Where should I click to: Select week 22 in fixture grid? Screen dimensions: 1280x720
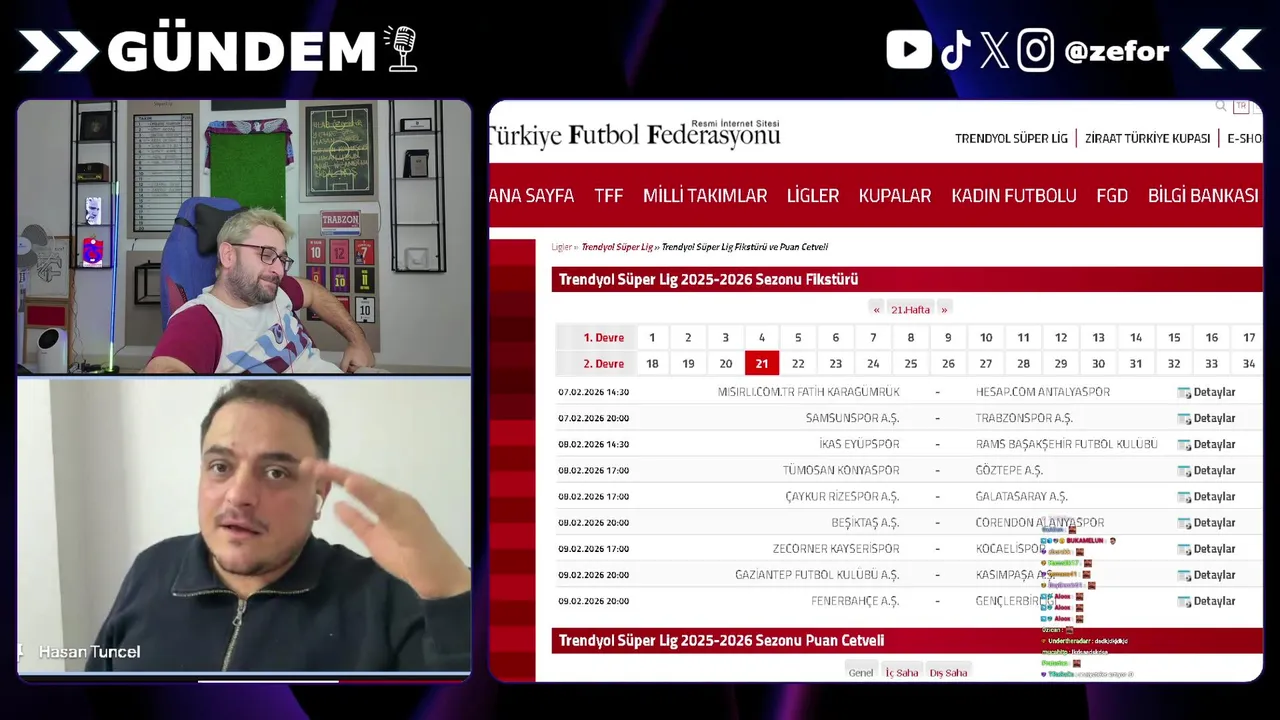point(798,364)
